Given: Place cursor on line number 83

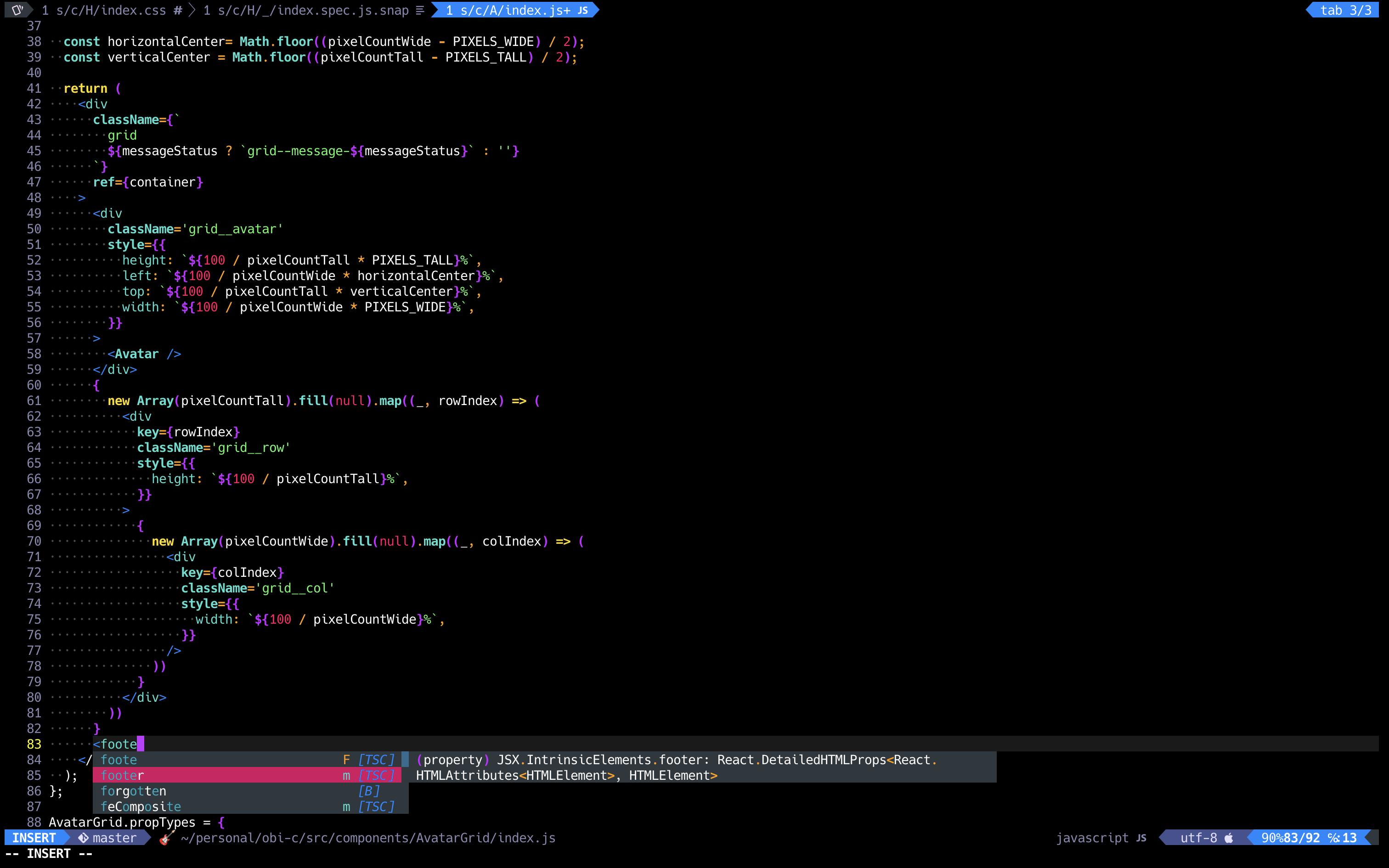Looking at the screenshot, I should coord(34,744).
